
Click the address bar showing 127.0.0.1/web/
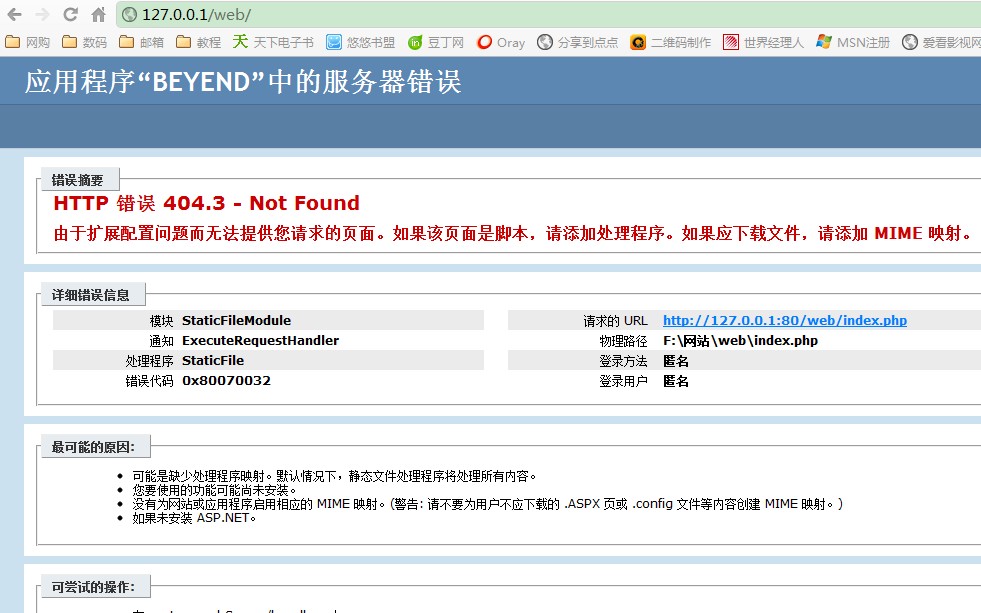click(x=548, y=14)
